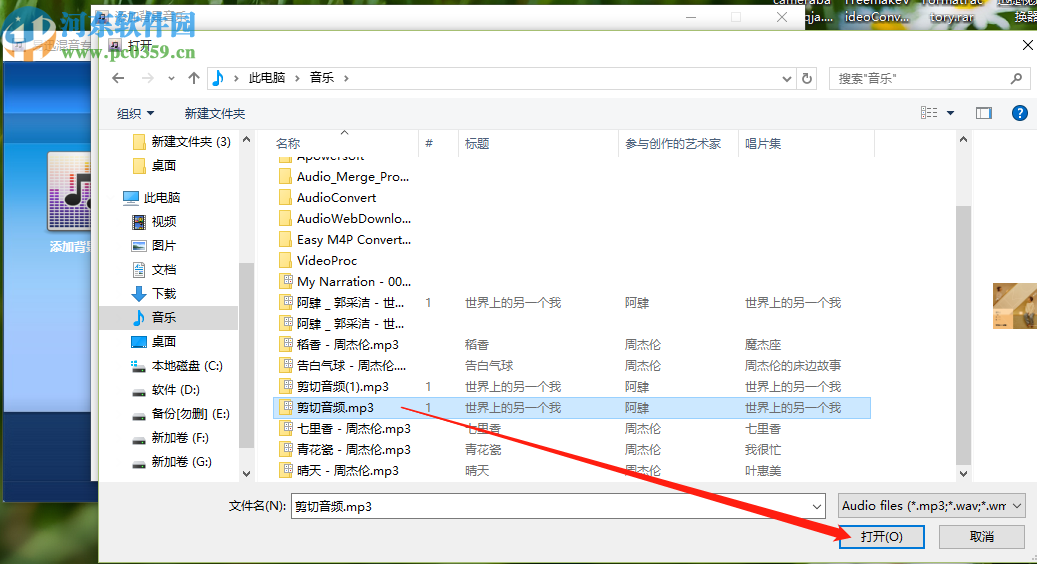The height and width of the screenshot is (564, 1037).
Task: Open 新加卷 (F:) drive
Action: pyautogui.click(x=170, y=438)
